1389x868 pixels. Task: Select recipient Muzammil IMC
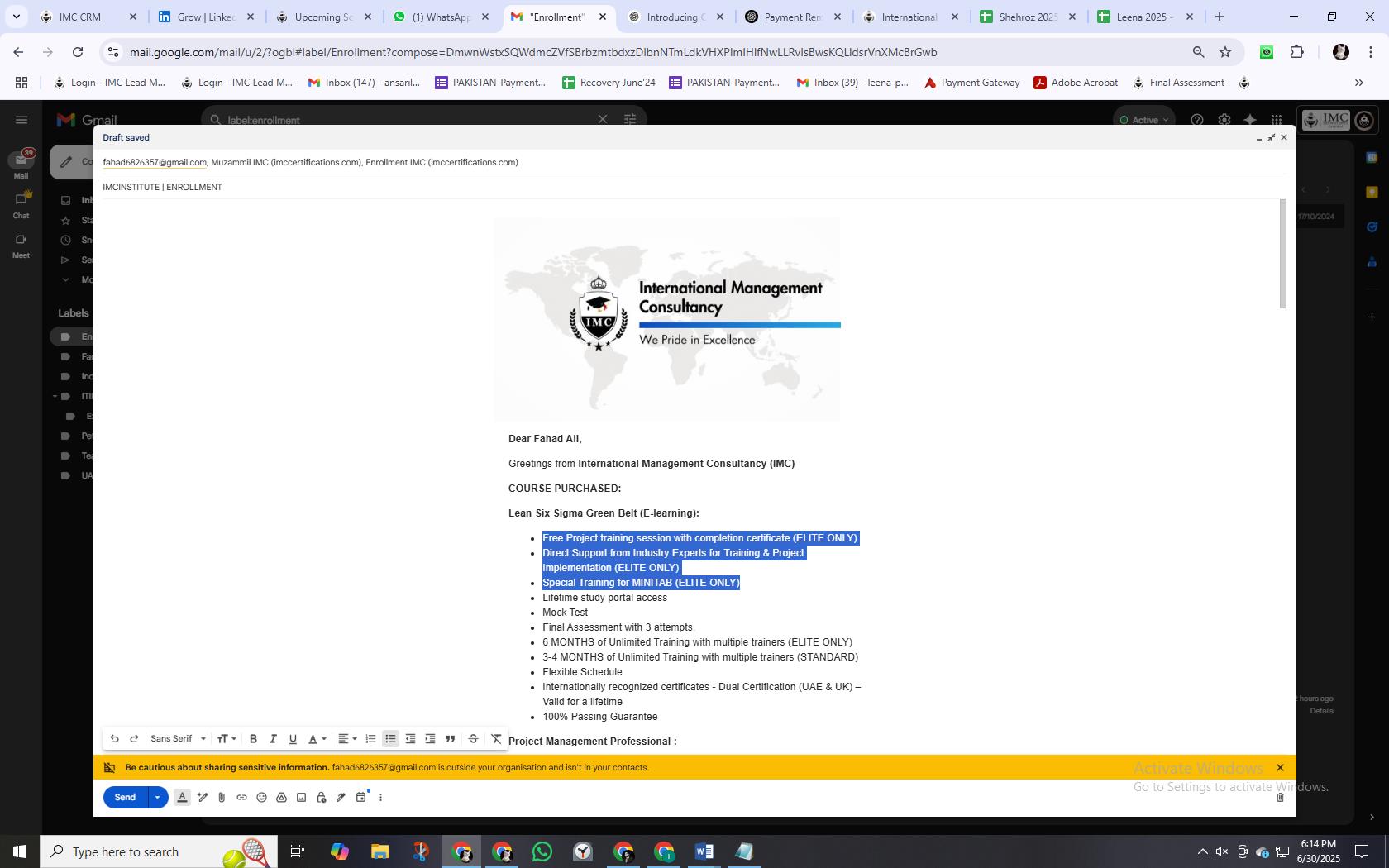coord(286,163)
